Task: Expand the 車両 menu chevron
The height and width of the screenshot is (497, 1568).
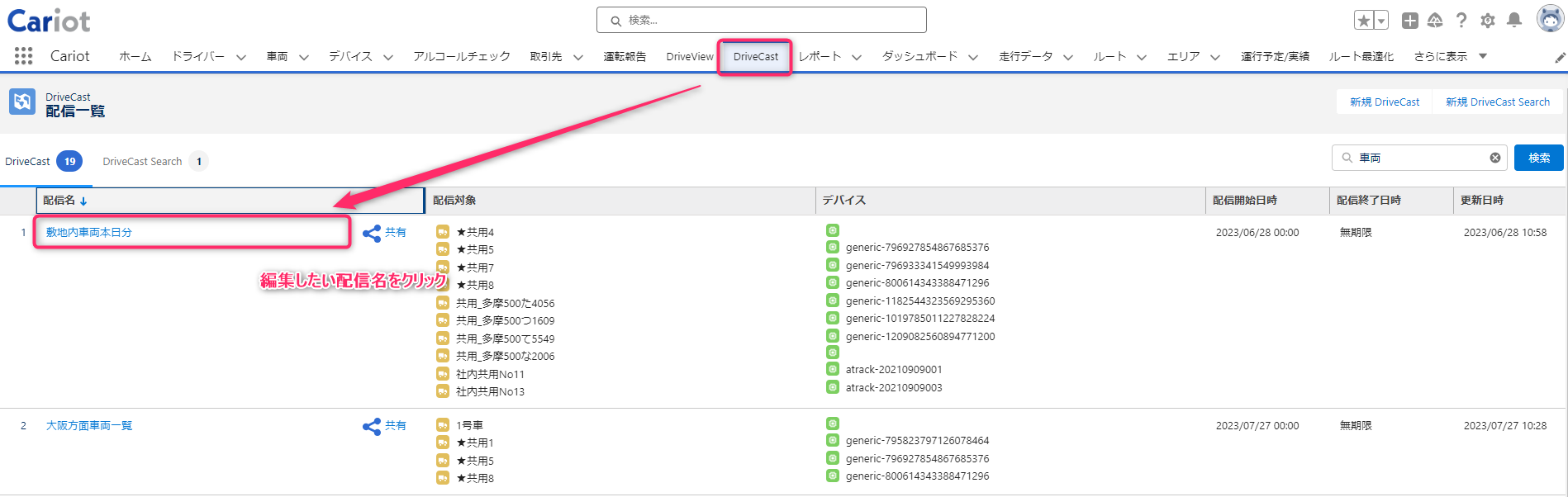Action: click(304, 57)
